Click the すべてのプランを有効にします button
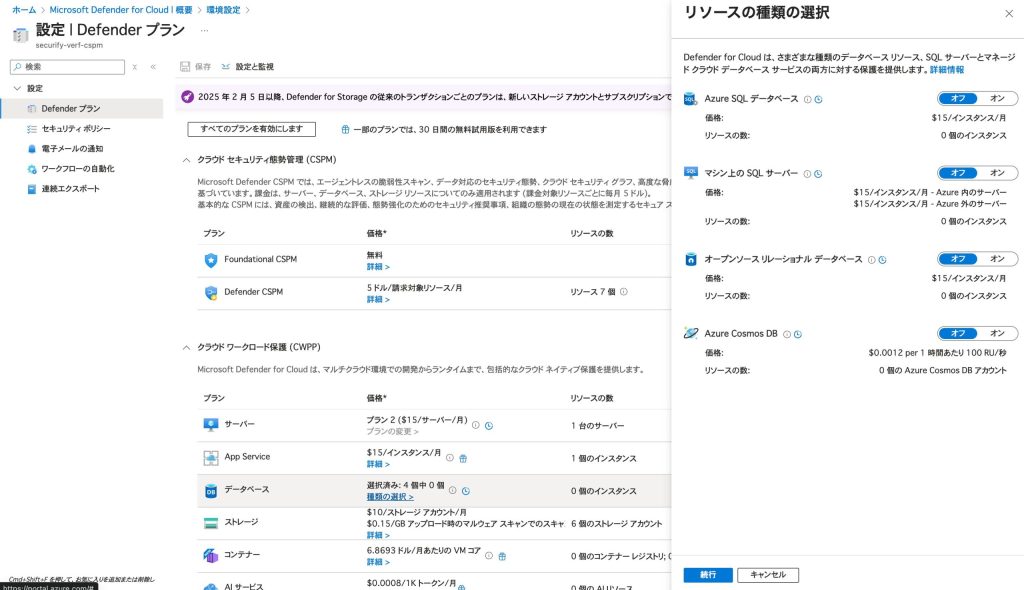 (251, 129)
